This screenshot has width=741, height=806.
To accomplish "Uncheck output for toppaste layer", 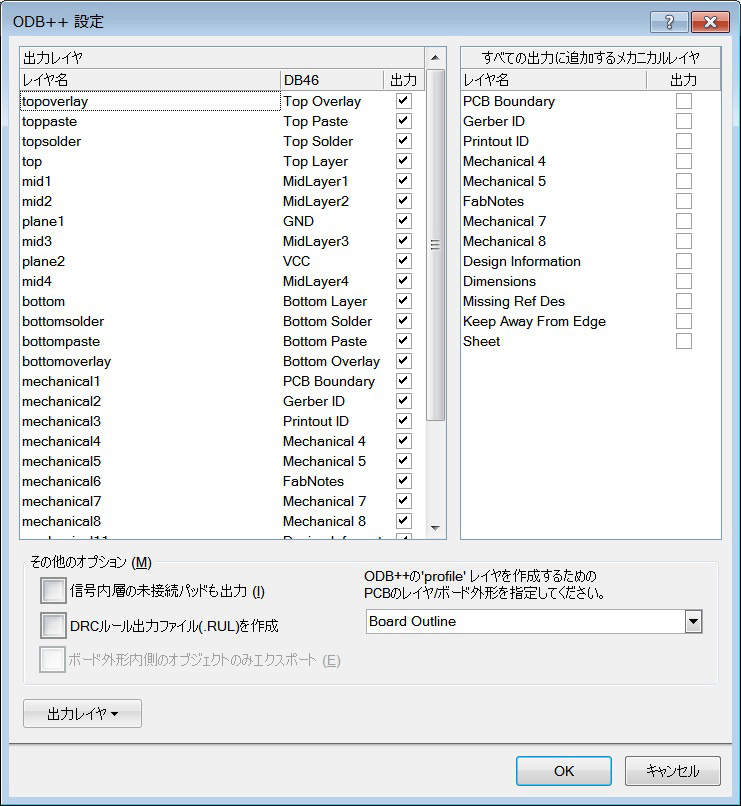I will (404, 121).
